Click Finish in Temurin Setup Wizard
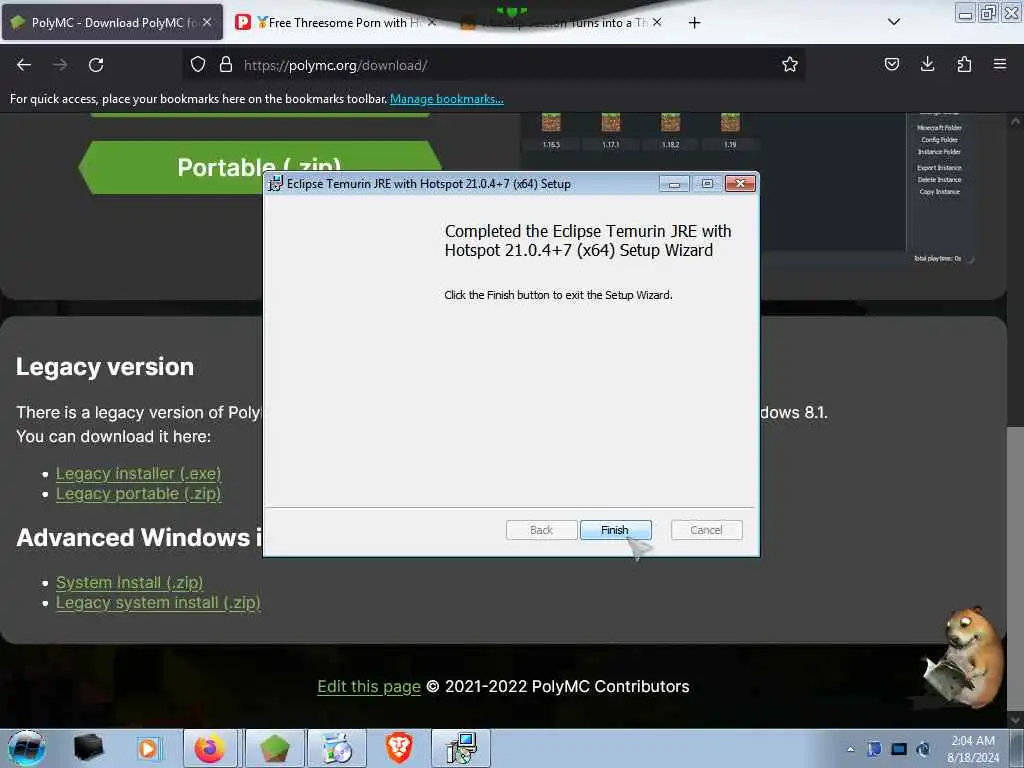Screen dimensions: 1024x768 pos(615,530)
